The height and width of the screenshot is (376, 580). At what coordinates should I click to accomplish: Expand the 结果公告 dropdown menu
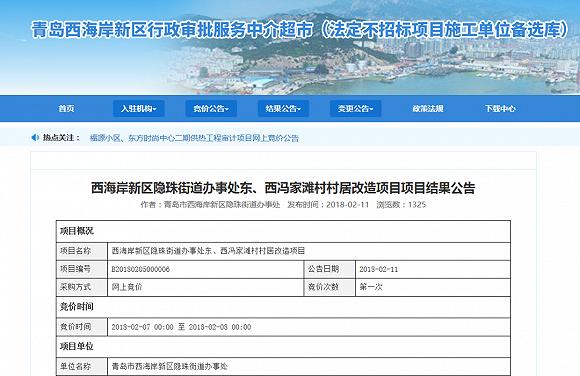(x=283, y=108)
